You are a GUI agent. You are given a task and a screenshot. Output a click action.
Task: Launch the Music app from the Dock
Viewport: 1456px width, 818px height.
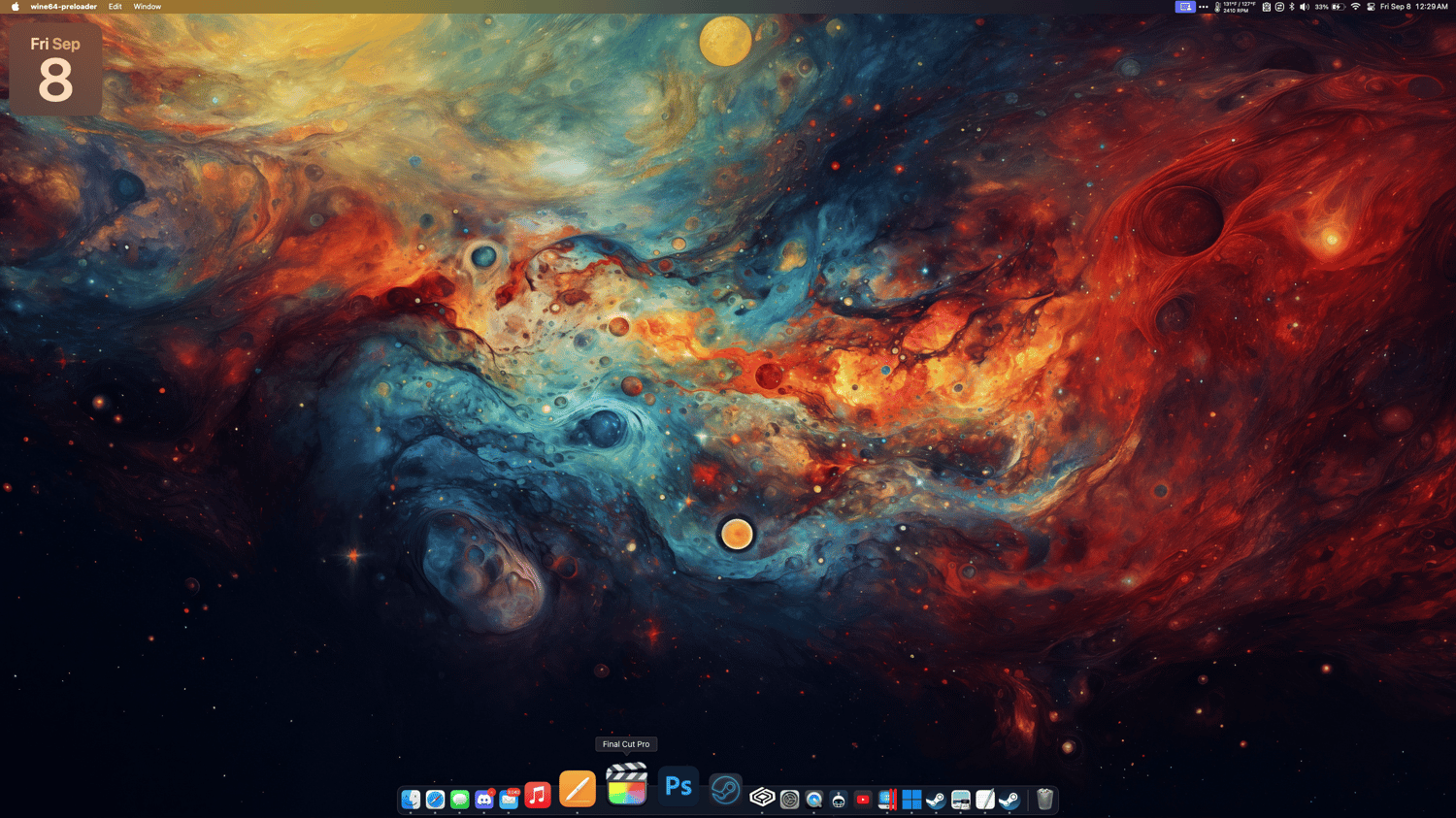tap(537, 796)
